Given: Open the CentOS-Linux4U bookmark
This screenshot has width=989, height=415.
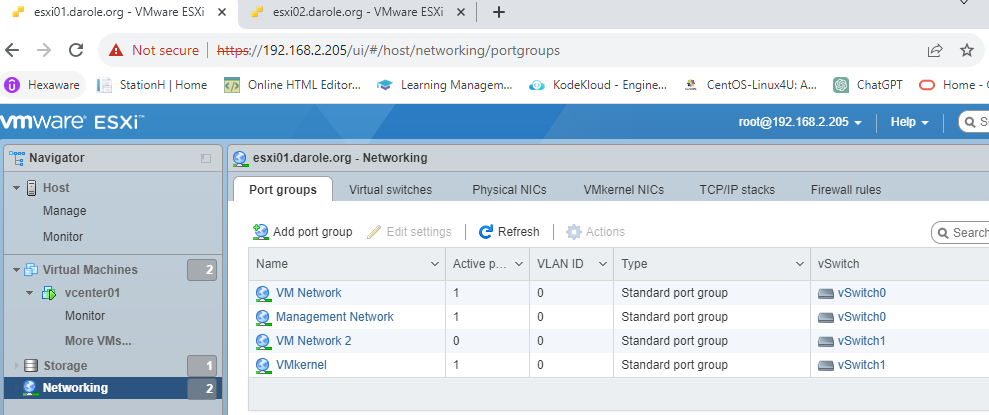Looking at the screenshot, I should tap(751, 85).
